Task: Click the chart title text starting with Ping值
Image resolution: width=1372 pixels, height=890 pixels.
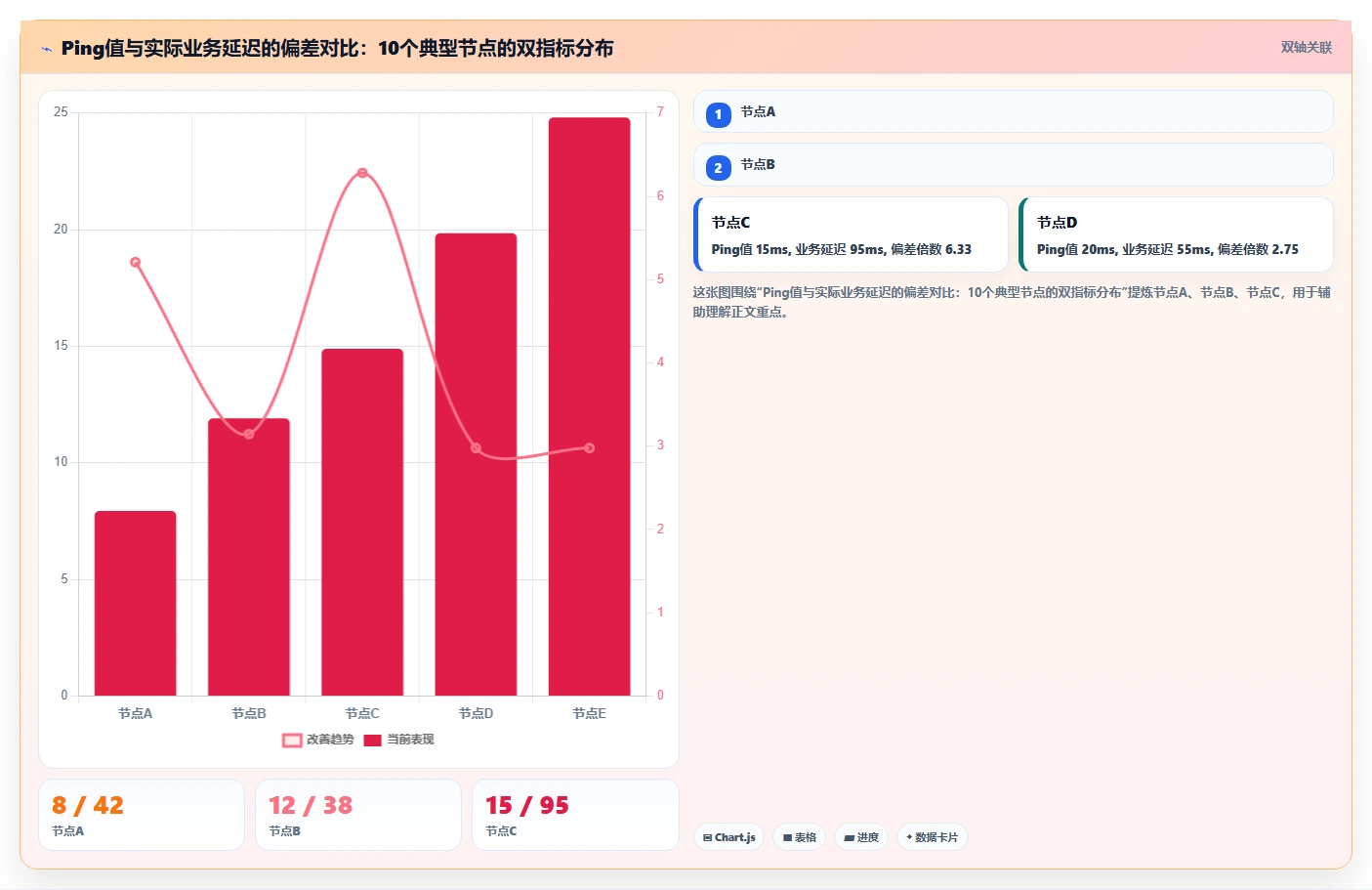Action: click(337, 48)
